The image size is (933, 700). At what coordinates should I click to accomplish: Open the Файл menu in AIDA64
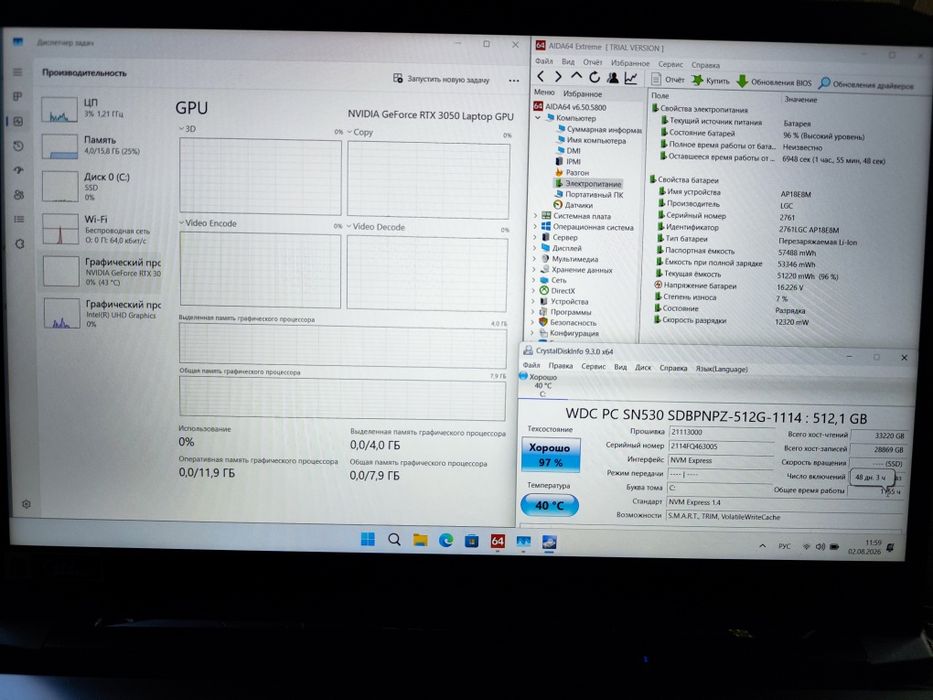[x=544, y=61]
